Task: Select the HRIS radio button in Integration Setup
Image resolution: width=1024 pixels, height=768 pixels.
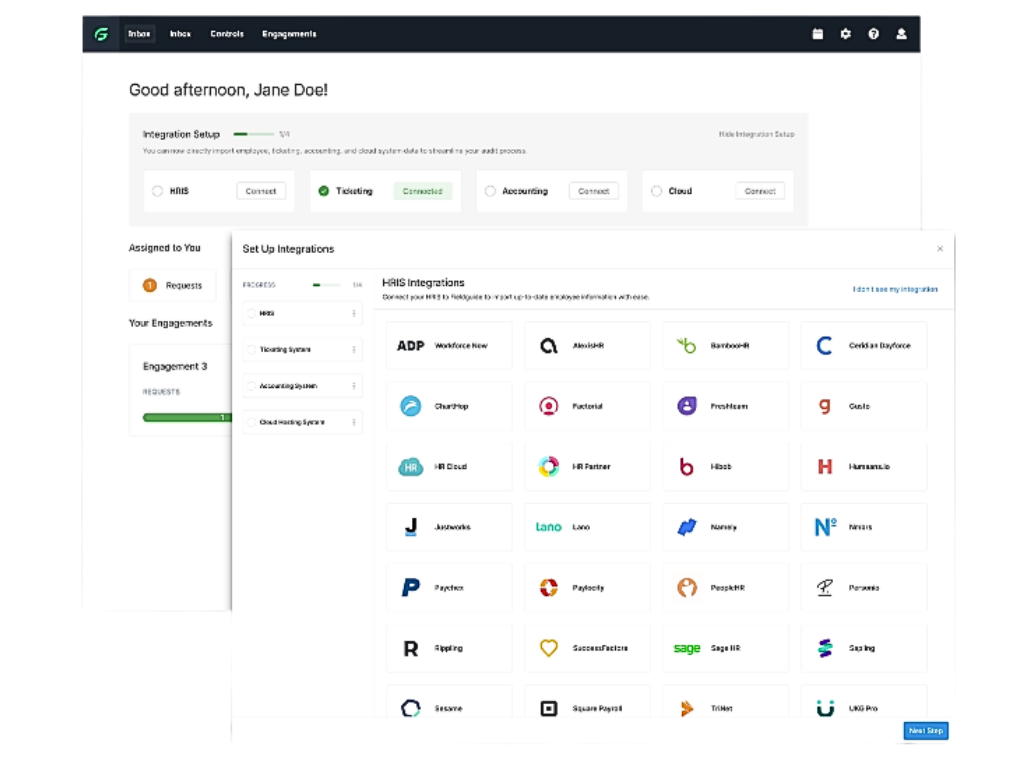Action: pos(157,191)
